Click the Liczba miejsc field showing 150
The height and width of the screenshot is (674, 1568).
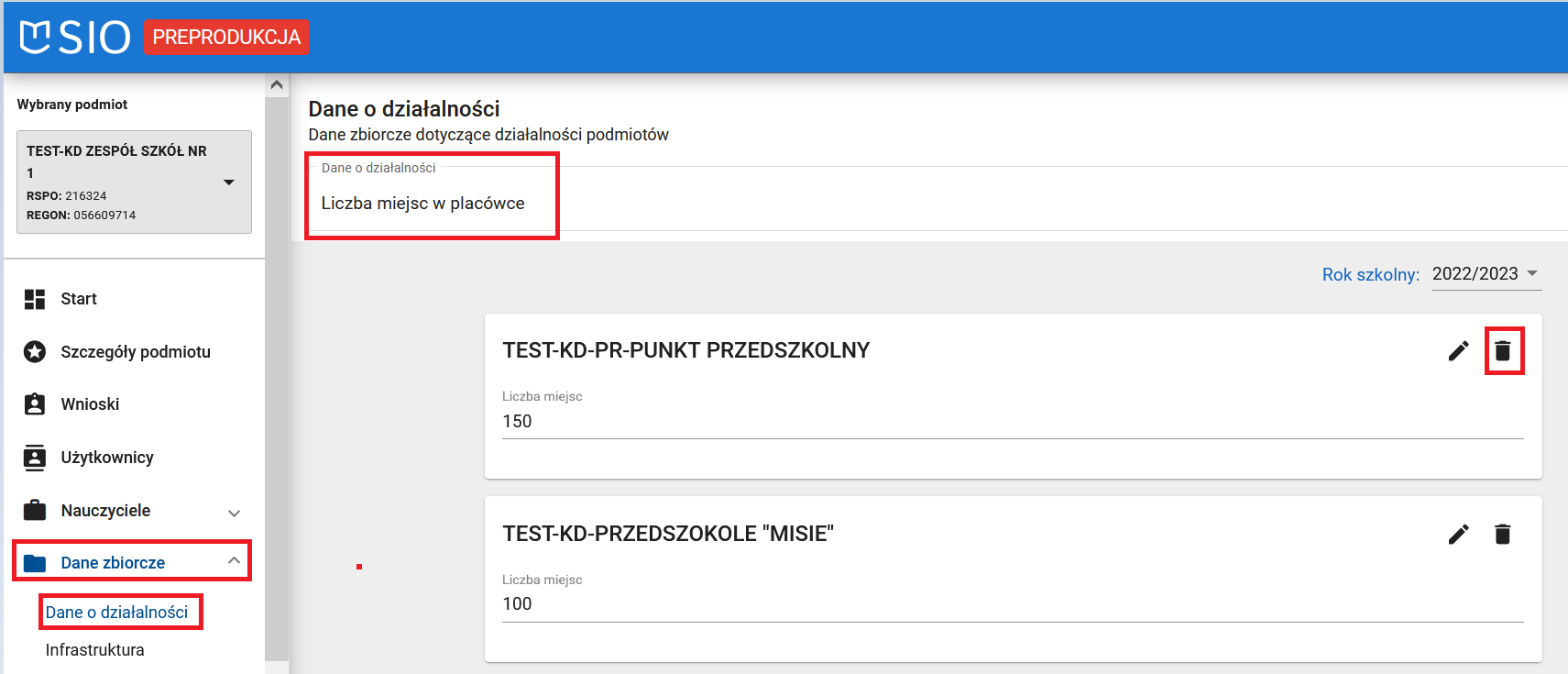point(1012,422)
